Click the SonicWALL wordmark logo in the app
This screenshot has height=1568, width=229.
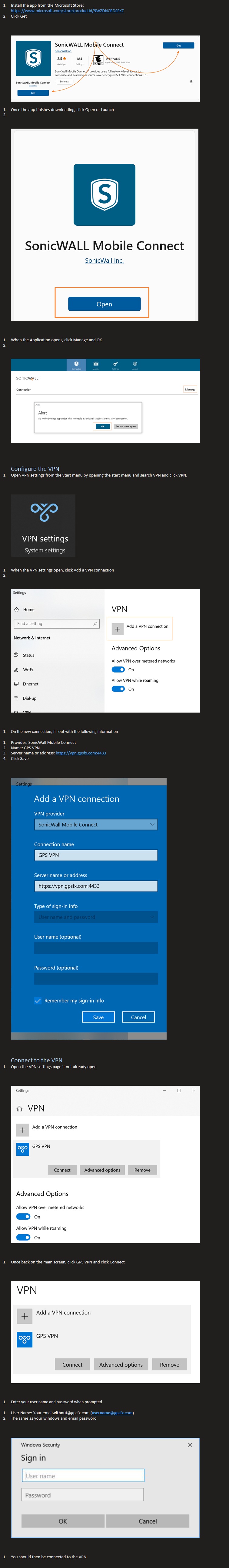pyautogui.click(x=27, y=379)
